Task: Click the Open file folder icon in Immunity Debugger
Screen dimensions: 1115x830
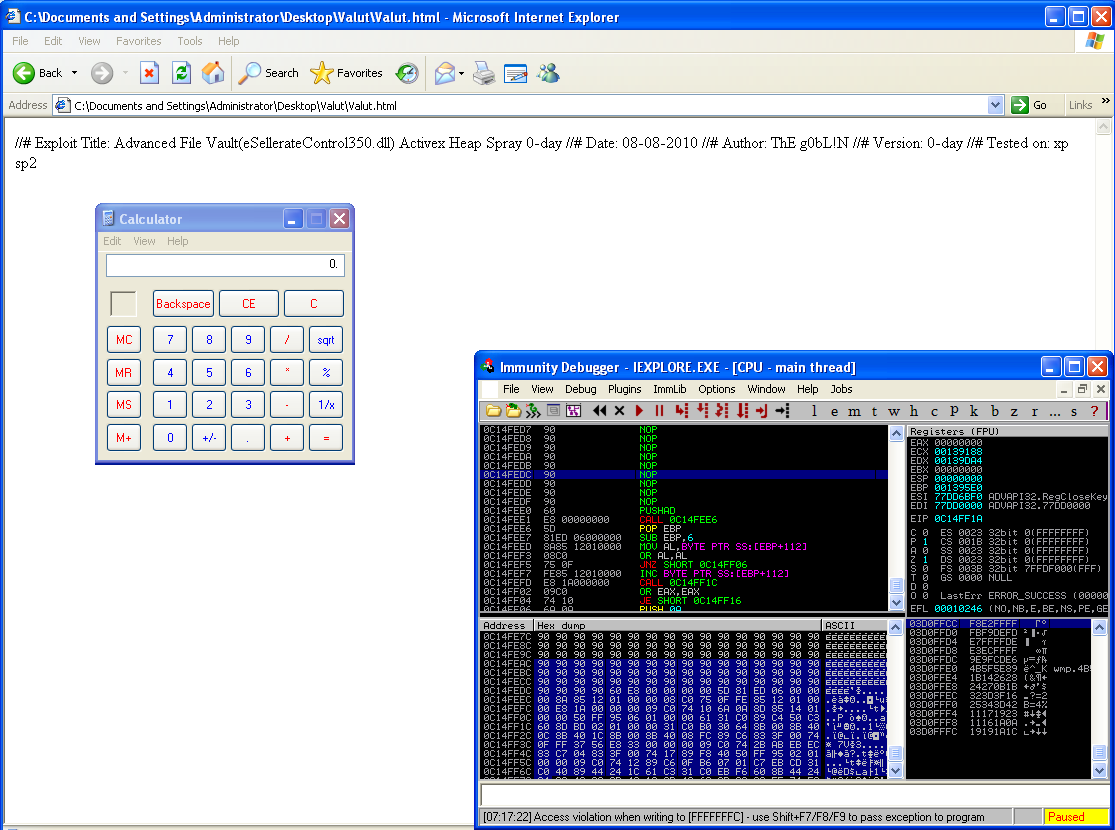Action: click(493, 410)
